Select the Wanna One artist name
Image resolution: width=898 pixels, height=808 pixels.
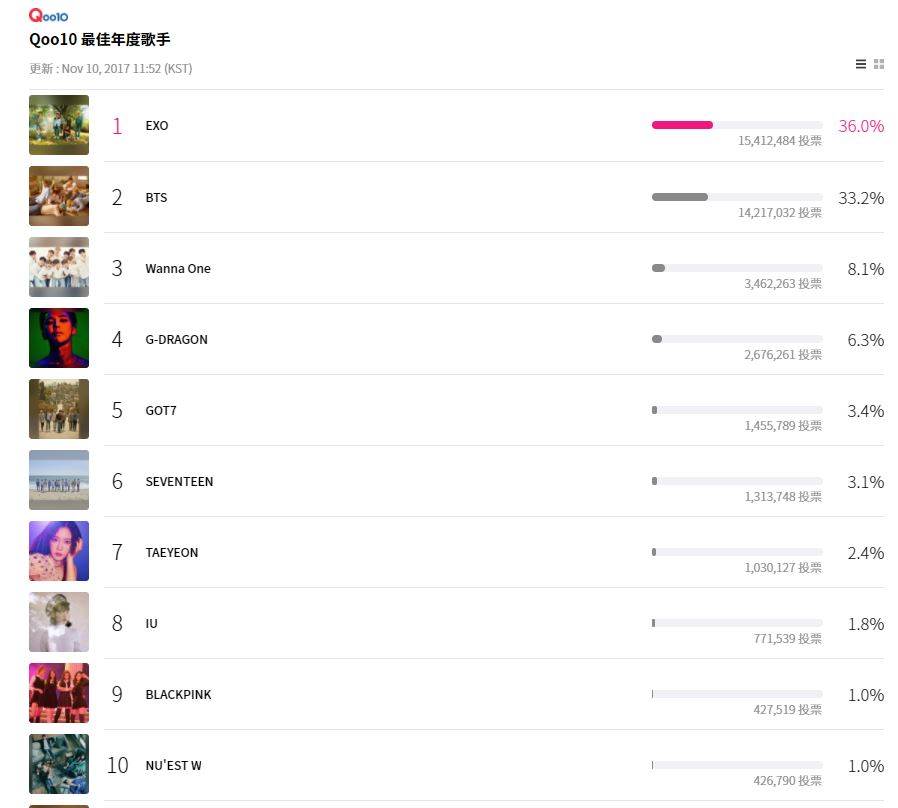[178, 269]
